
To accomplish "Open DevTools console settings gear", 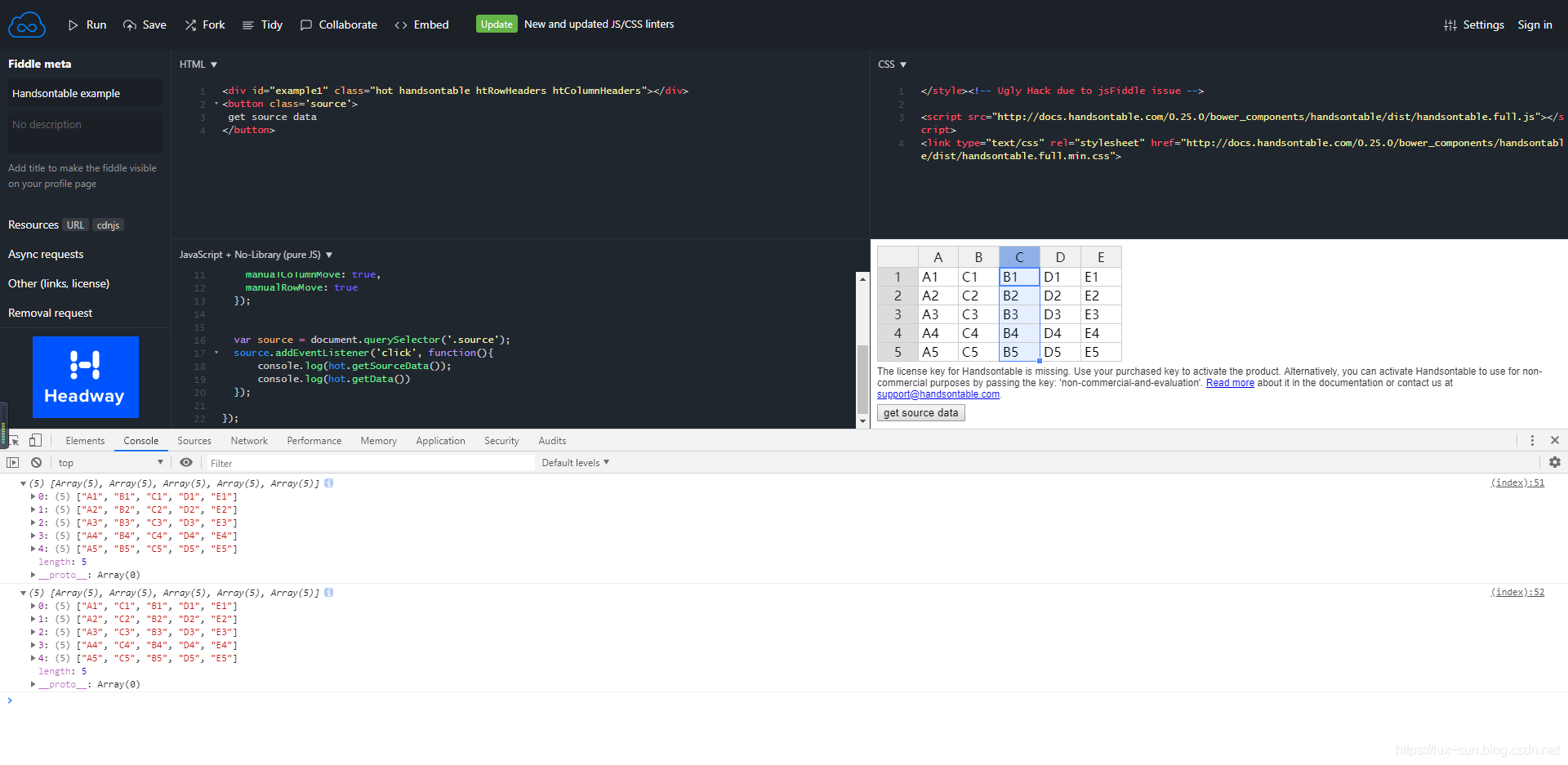I will [1555, 462].
